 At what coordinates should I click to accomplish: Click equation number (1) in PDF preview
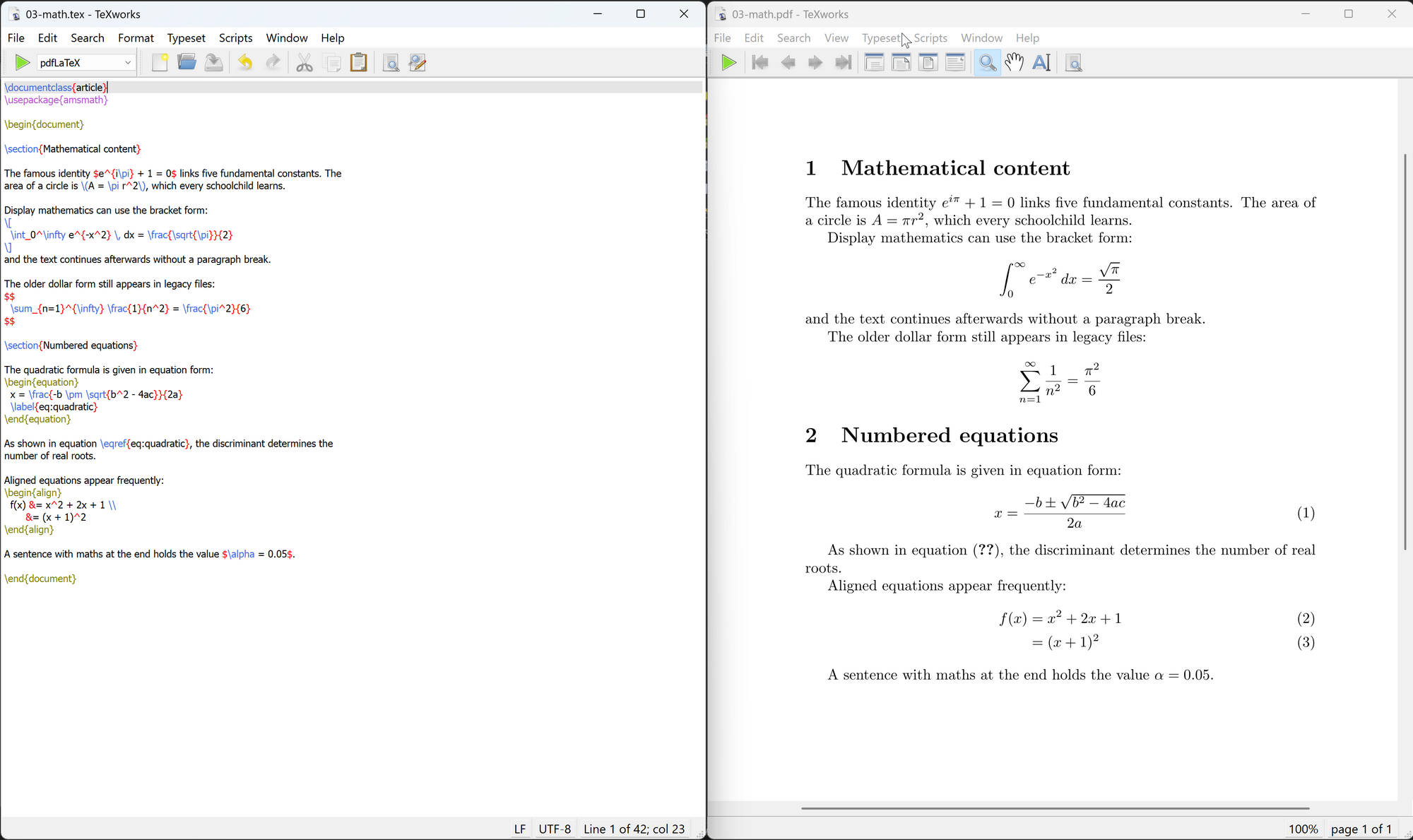pos(1306,513)
